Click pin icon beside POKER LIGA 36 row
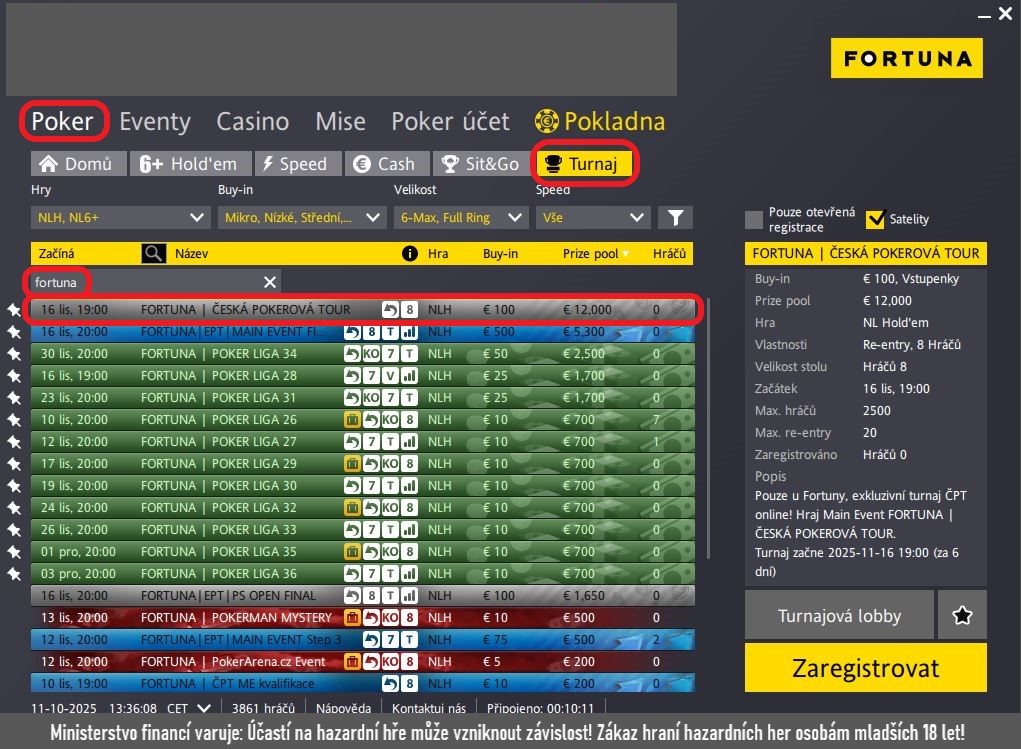Viewport: 1021px width, 749px height. [x=14, y=574]
